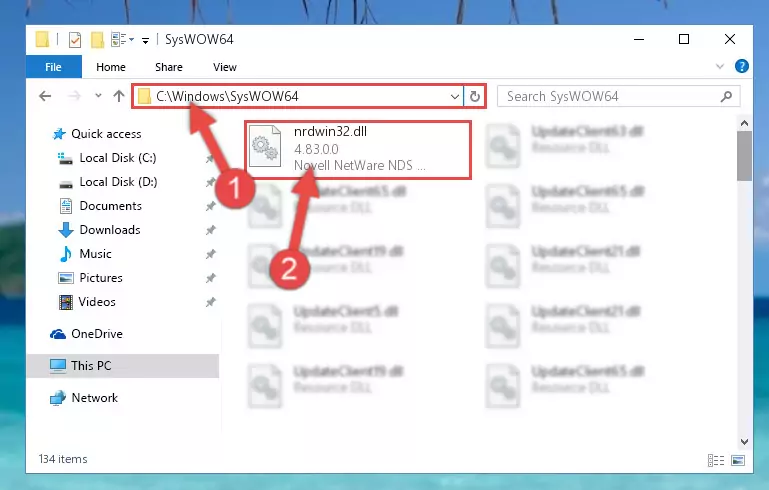Click the New folder icon in title bar
The height and width of the screenshot is (490, 769).
[x=97, y=40]
